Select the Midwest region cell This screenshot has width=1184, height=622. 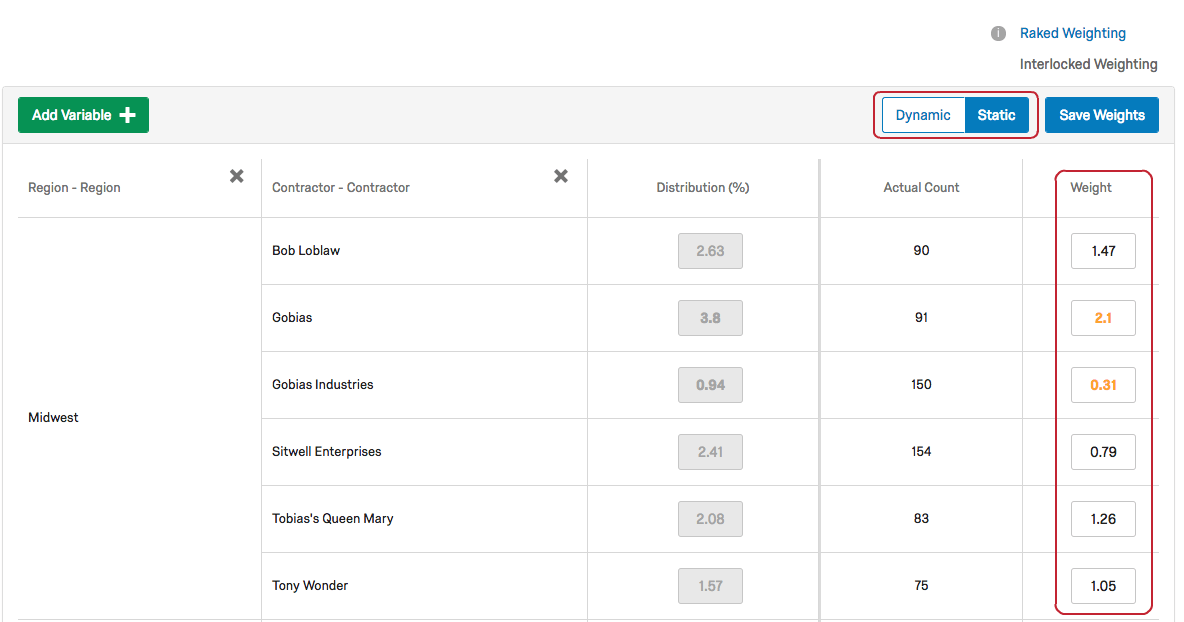pos(53,417)
